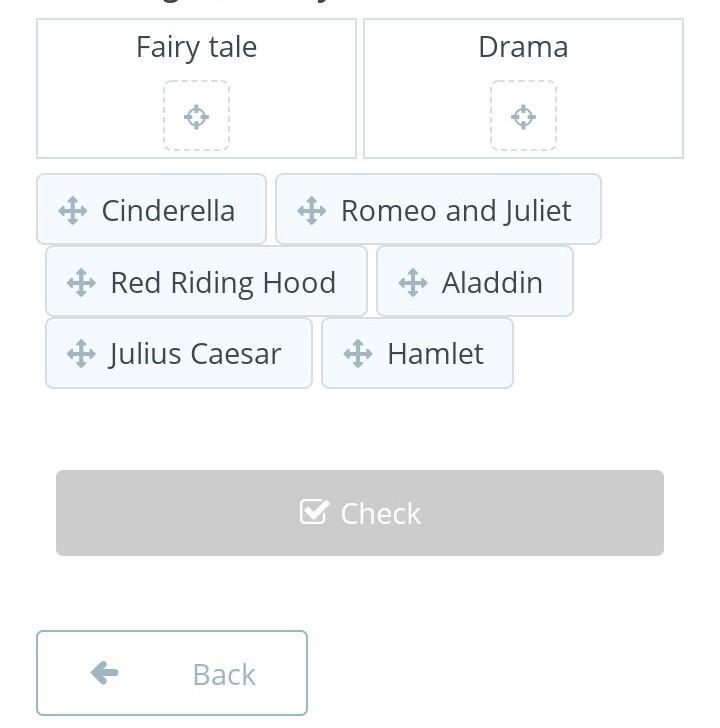Select the Hamlet draggable item
This screenshot has width=720, height=728.
tap(417, 353)
